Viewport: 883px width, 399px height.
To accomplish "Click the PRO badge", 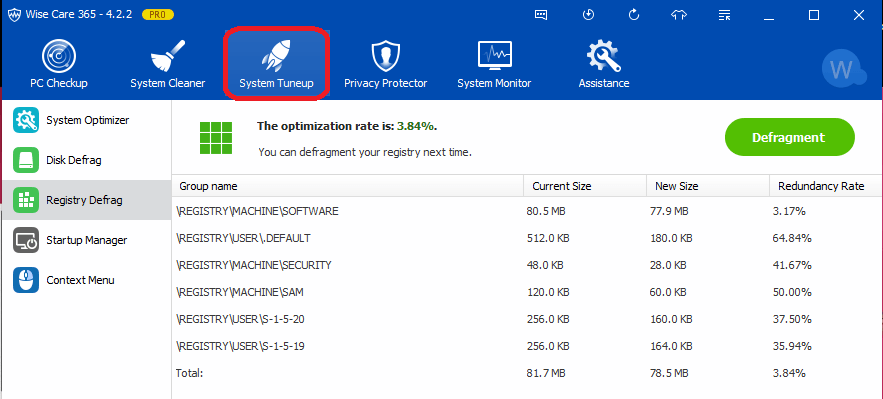I will [158, 15].
